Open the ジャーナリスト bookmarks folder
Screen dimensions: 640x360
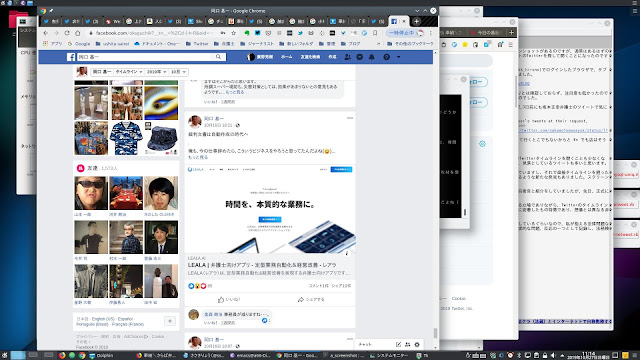[257, 43]
